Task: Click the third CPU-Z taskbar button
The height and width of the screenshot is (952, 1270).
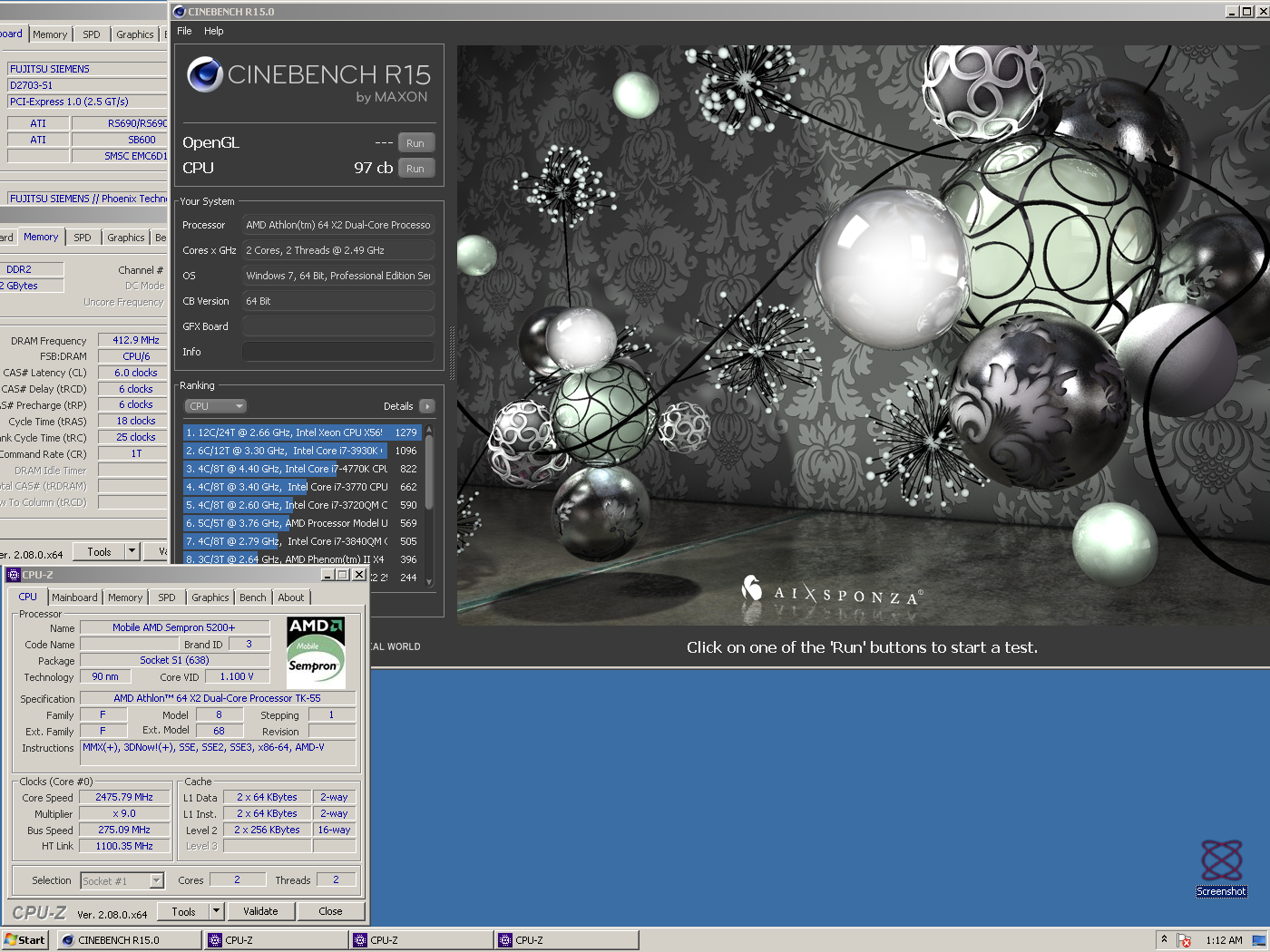Action: coord(567,940)
